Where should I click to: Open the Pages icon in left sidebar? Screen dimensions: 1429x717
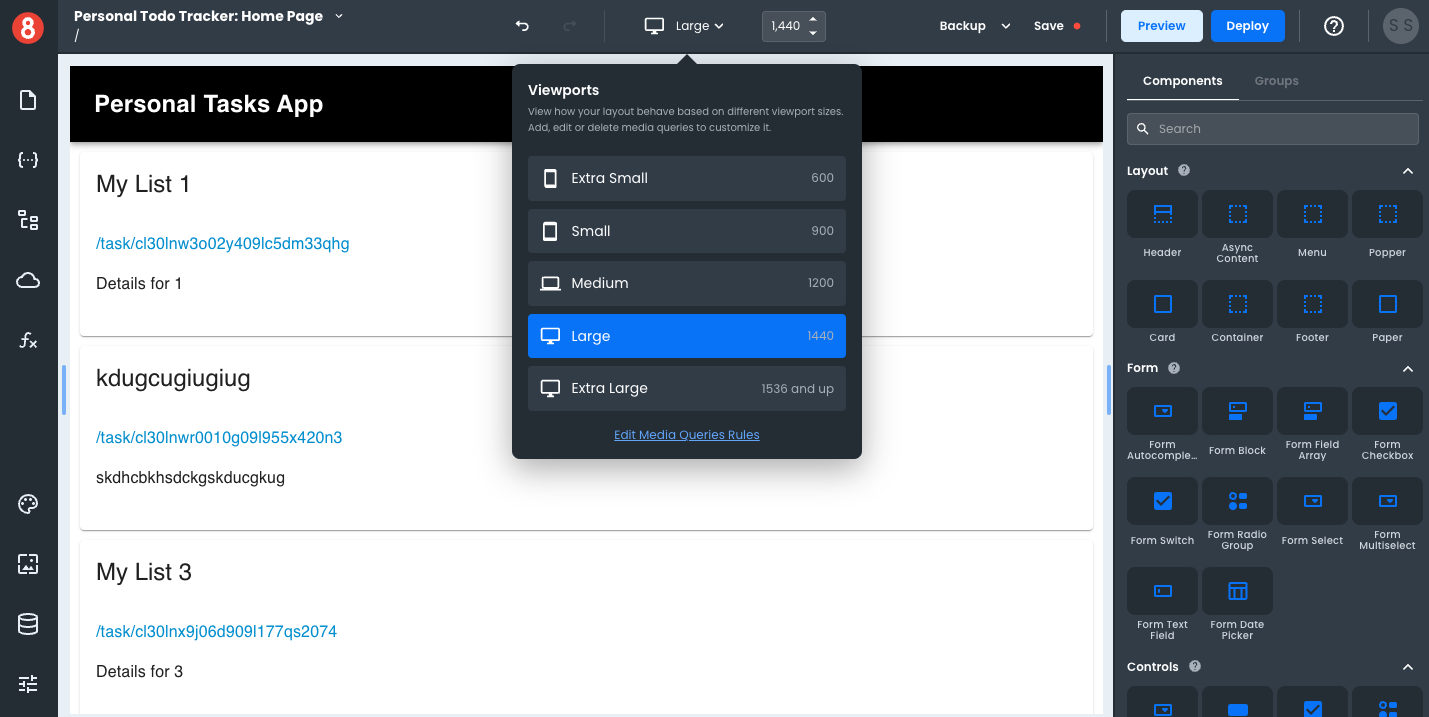[28, 100]
